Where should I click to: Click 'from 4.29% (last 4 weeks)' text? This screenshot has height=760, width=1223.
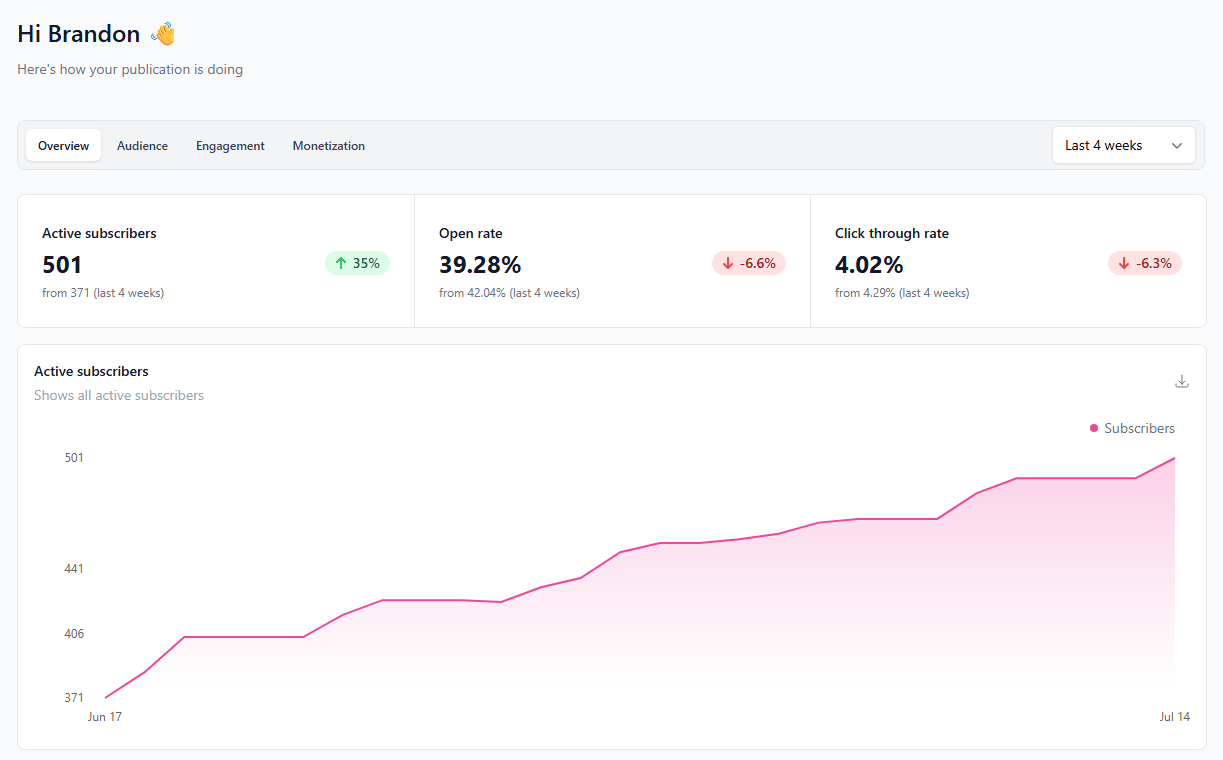tap(902, 293)
